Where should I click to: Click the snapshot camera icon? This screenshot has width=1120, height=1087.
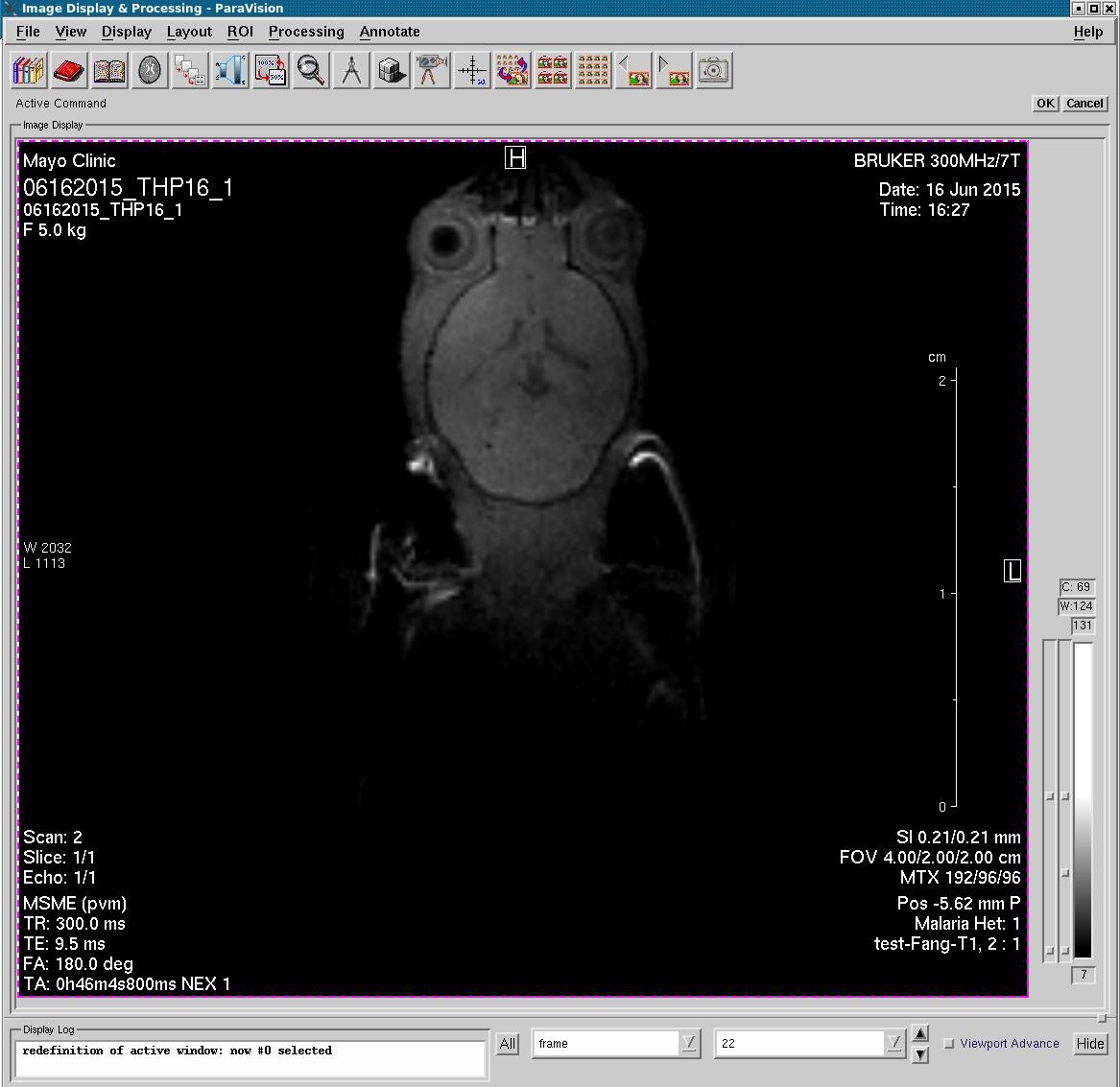pos(714,71)
